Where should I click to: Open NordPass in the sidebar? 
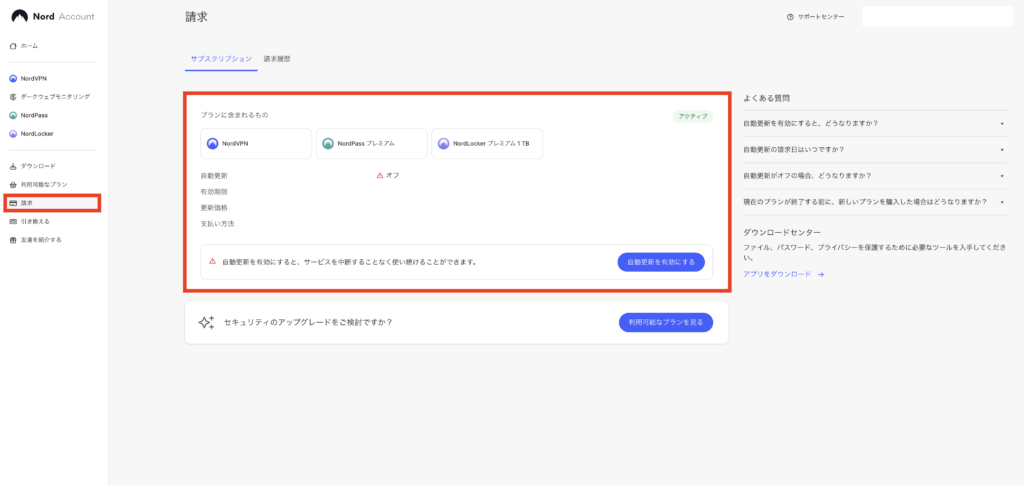coord(35,116)
